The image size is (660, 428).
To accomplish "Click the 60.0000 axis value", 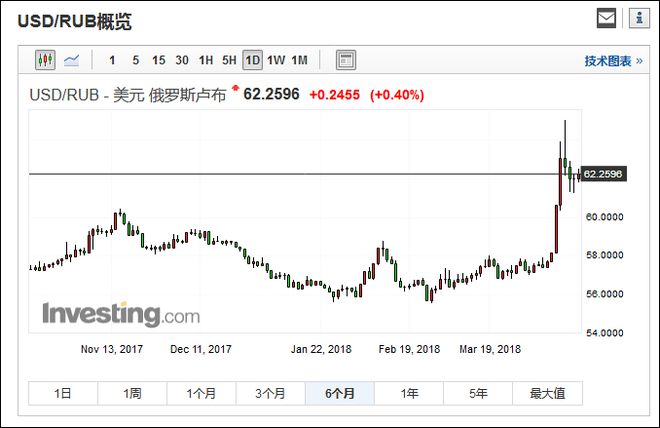I will (x=604, y=217).
